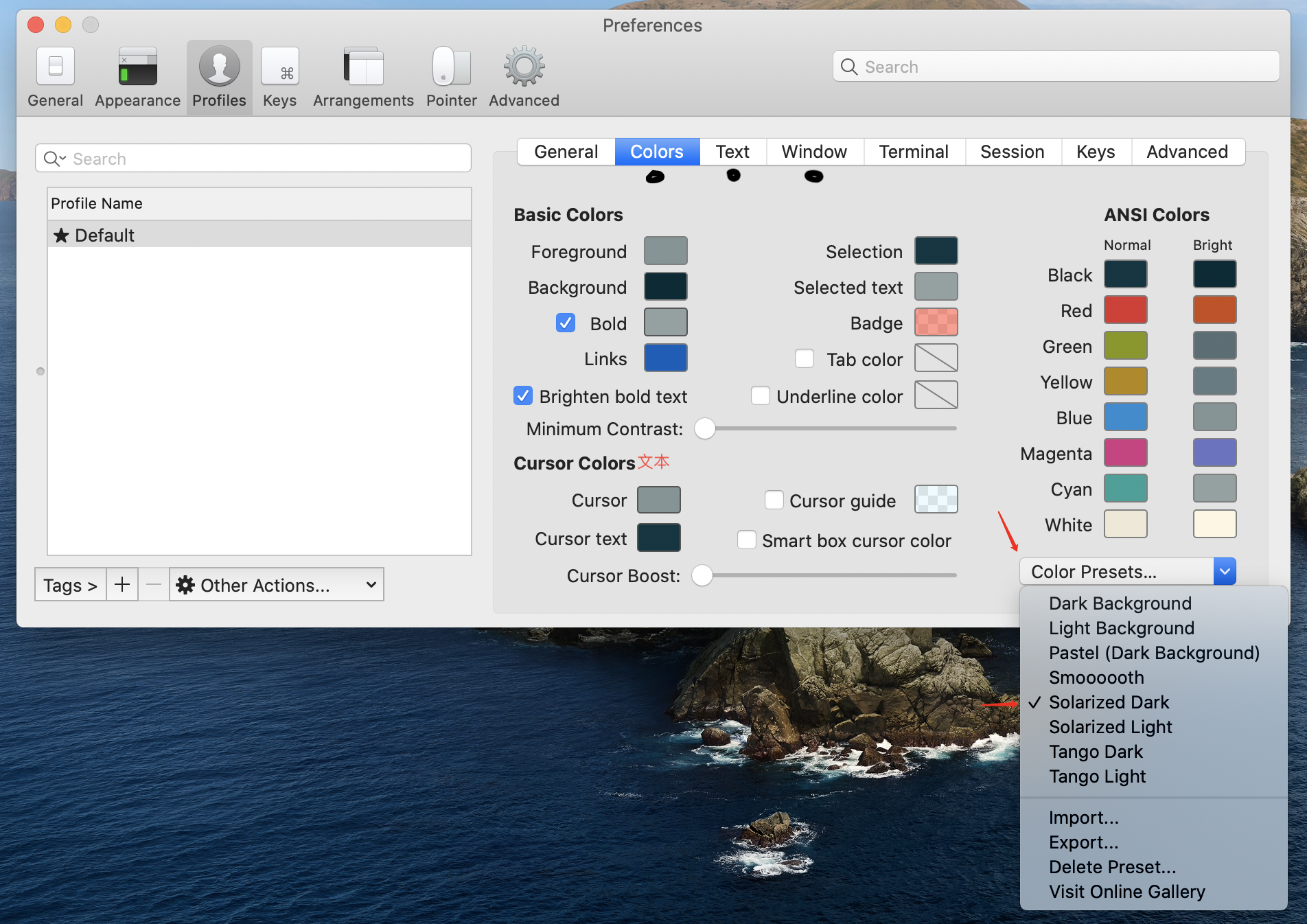This screenshot has height=924, width=1307.
Task: Enable Smart box cursor color
Action: click(x=747, y=540)
